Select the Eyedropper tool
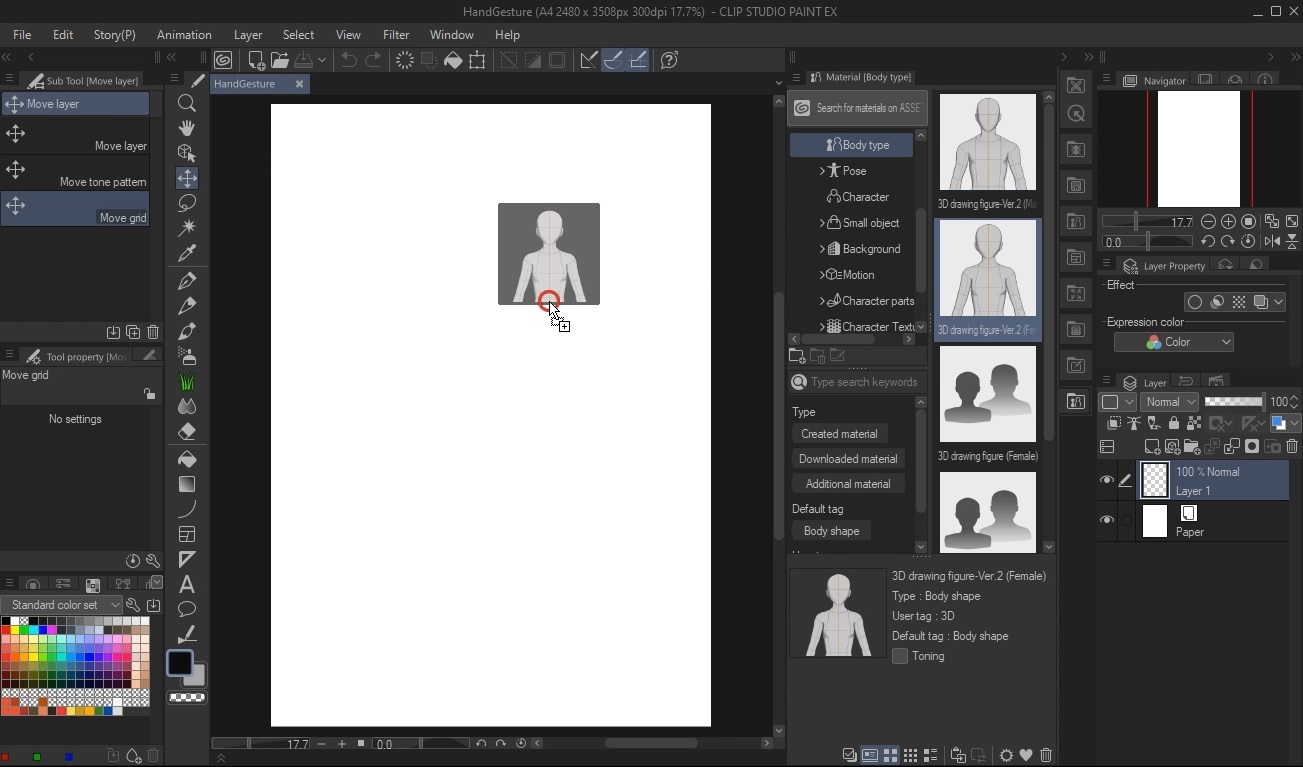The width and height of the screenshot is (1303, 767). (x=187, y=253)
